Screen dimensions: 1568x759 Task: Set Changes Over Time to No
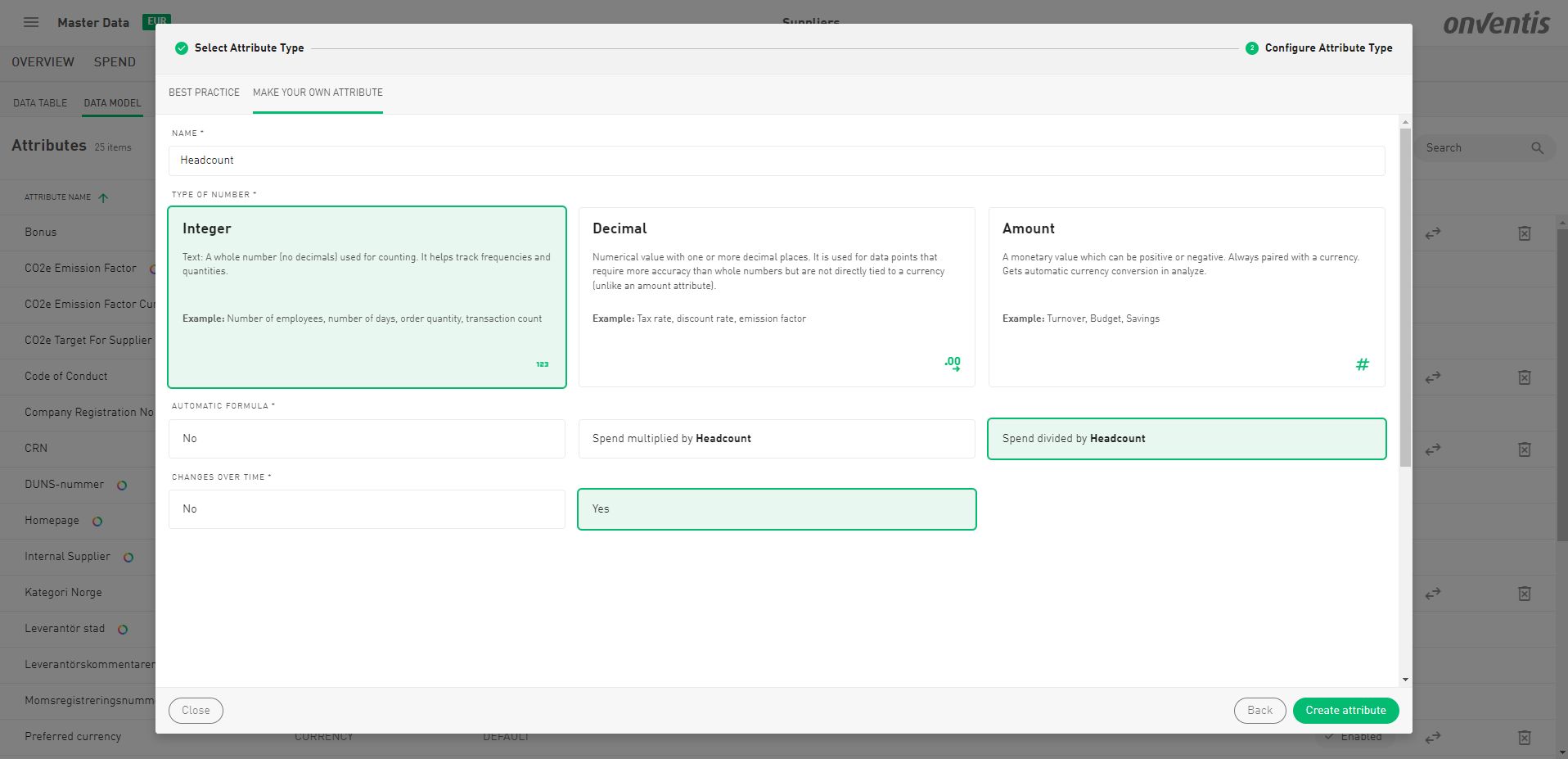[367, 509]
